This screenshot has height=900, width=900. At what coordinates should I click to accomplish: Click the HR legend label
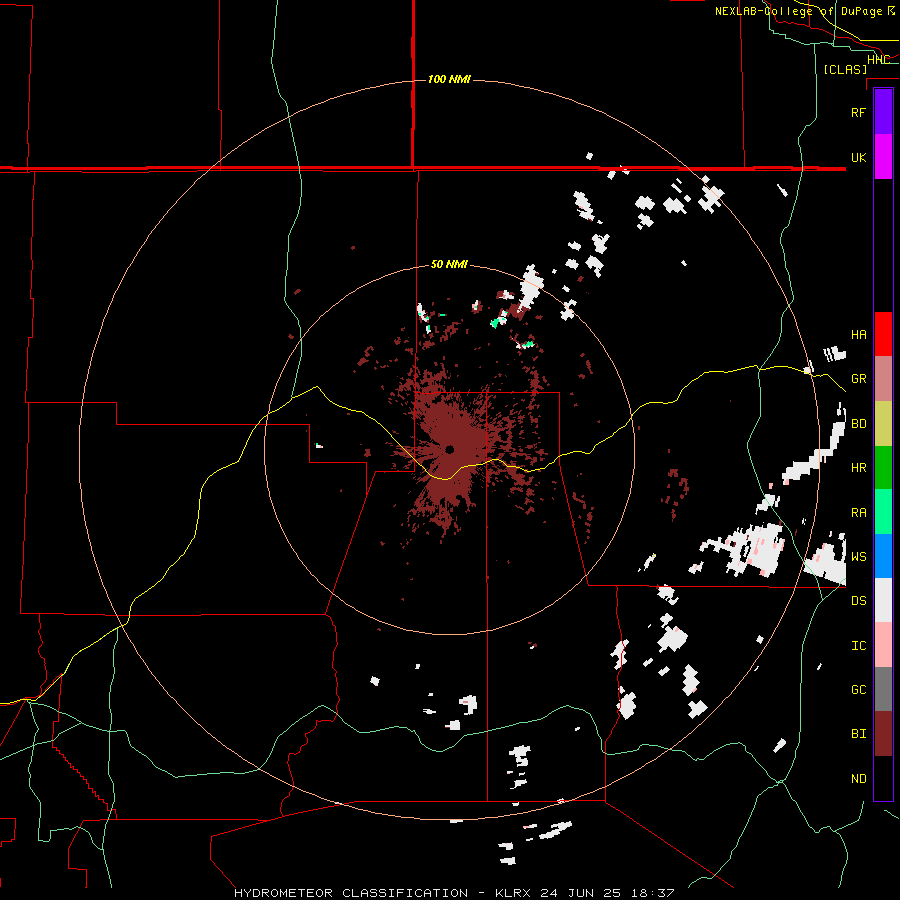[x=858, y=468]
